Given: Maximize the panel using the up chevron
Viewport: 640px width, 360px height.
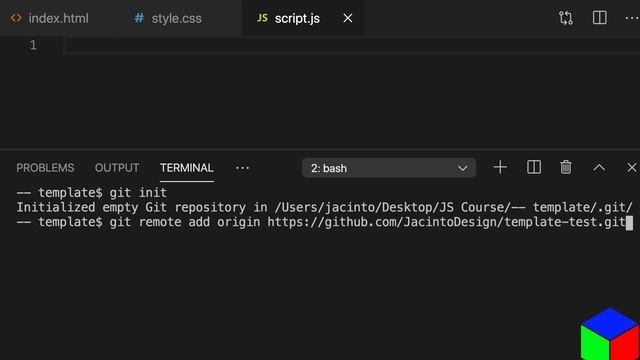Looking at the screenshot, I should (599, 168).
